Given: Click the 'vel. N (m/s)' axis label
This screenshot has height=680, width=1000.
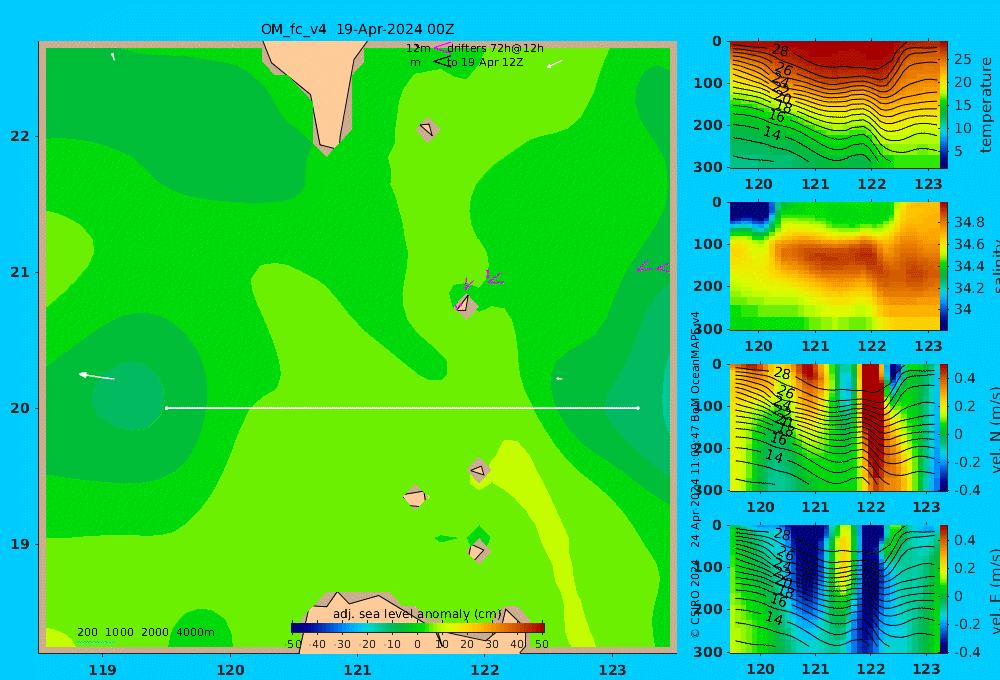Looking at the screenshot, I should point(994,429).
